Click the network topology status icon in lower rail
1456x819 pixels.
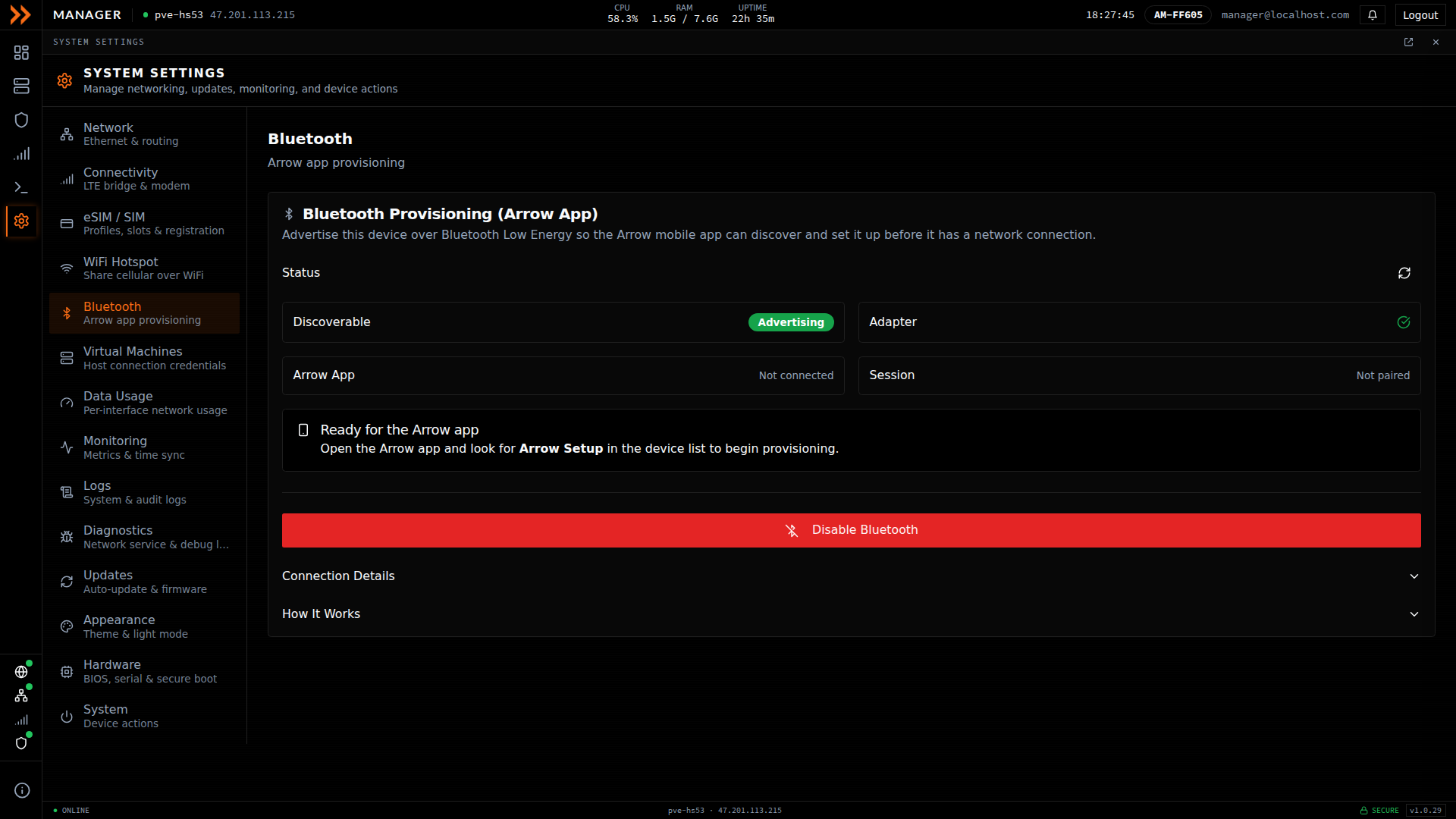[21, 695]
